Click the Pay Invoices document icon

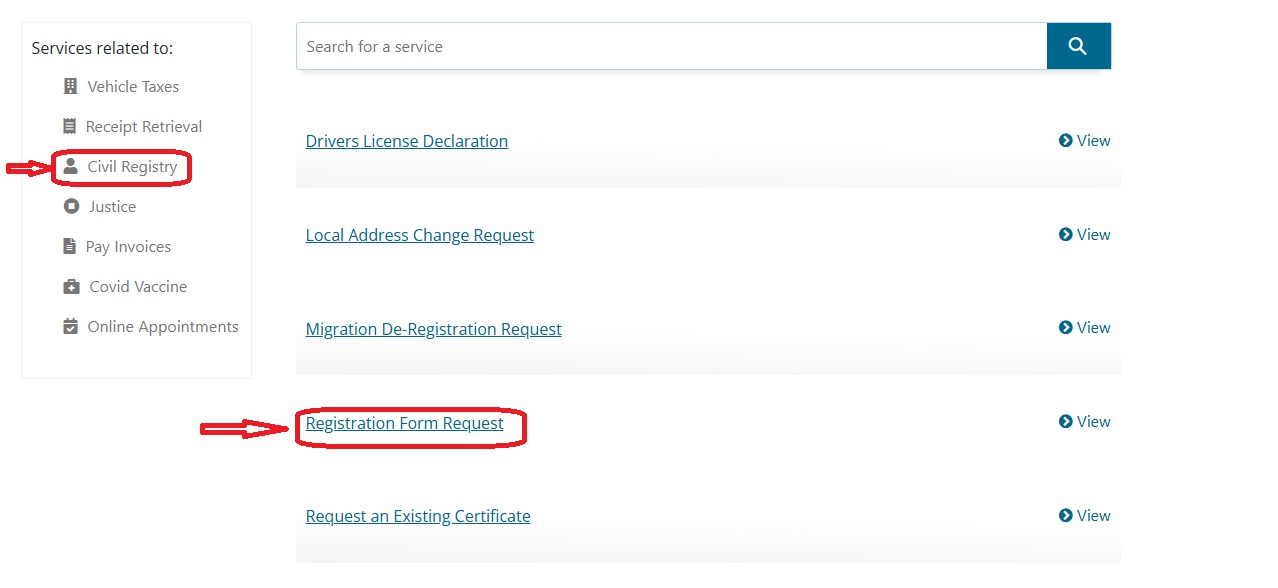(x=69, y=247)
